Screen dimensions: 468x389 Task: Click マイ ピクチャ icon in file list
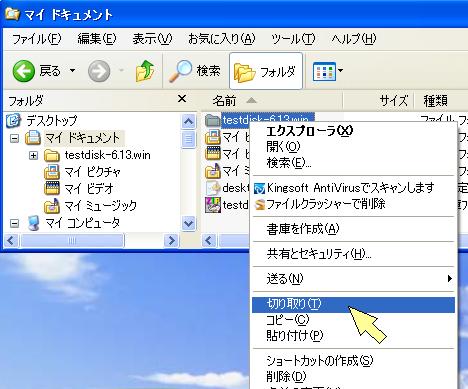coord(212,137)
